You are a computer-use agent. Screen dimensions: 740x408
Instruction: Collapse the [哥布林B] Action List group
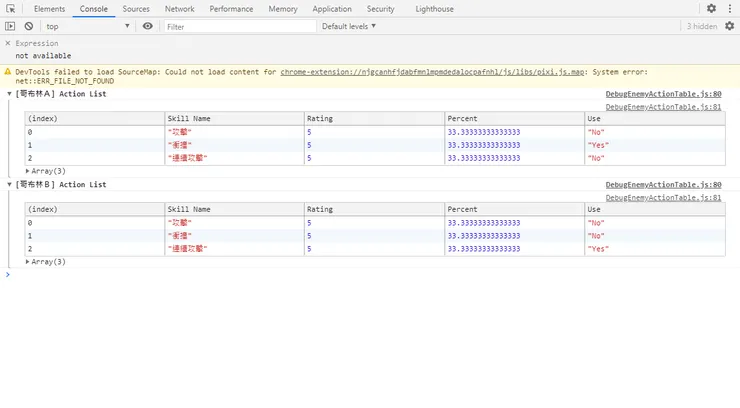(x=9, y=185)
